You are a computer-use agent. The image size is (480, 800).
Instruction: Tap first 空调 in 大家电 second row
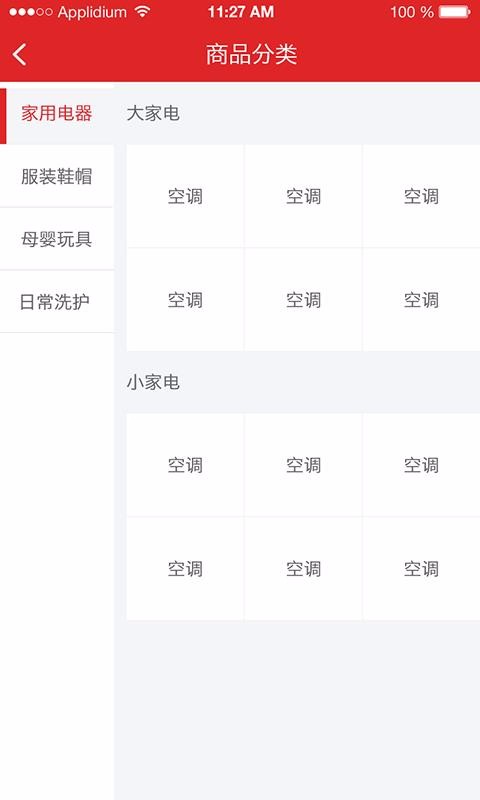click(x=185, y=300)
